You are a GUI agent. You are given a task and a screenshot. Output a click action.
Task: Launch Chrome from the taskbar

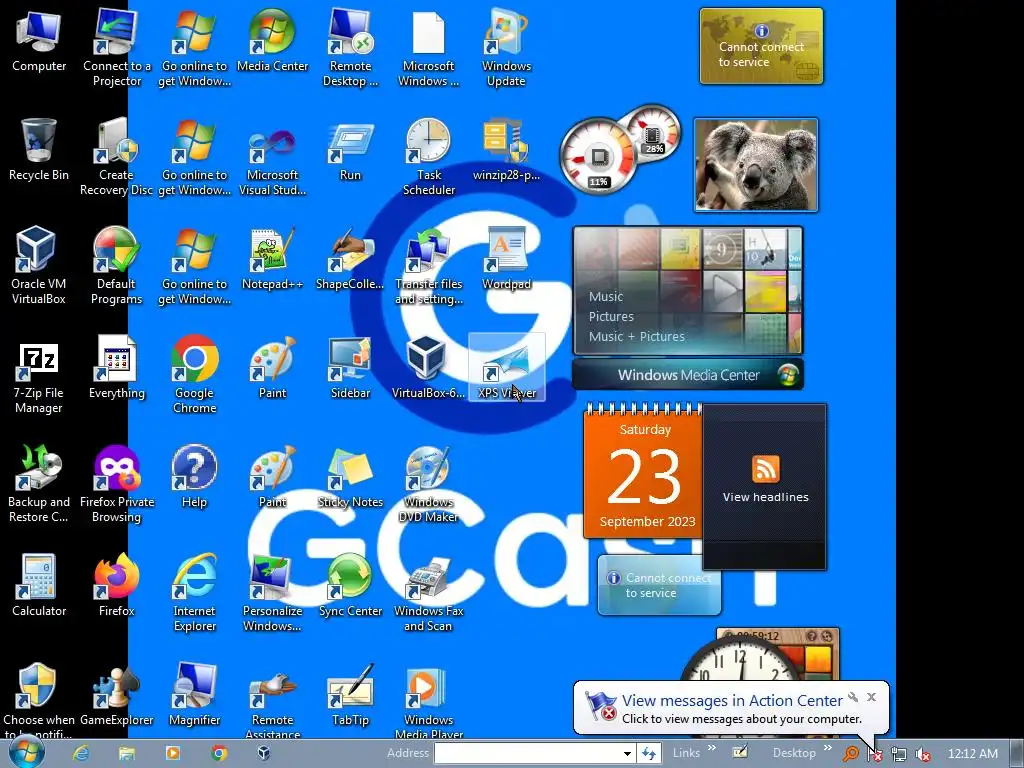[x=219, y=753]
